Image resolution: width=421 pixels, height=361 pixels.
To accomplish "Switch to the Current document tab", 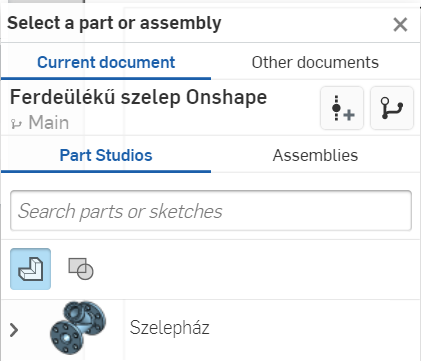I will (106, 62).
